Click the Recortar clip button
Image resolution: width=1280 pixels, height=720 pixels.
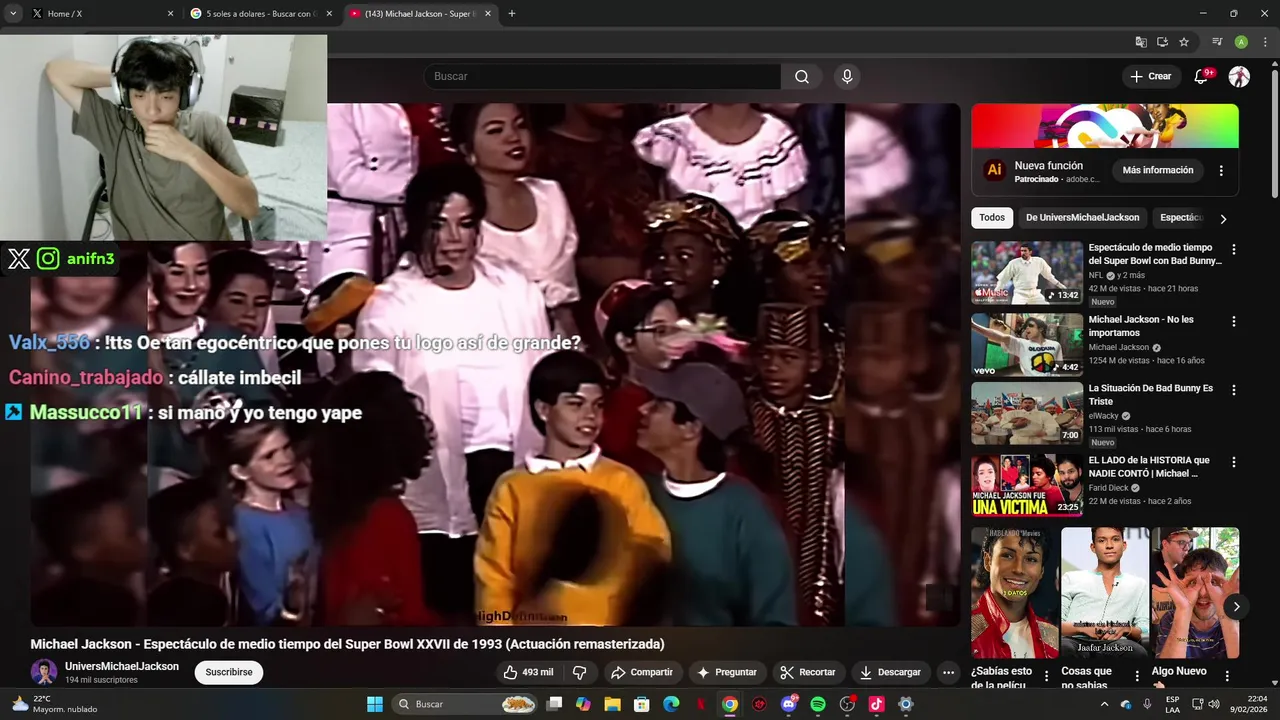click(x=808, y=672)
